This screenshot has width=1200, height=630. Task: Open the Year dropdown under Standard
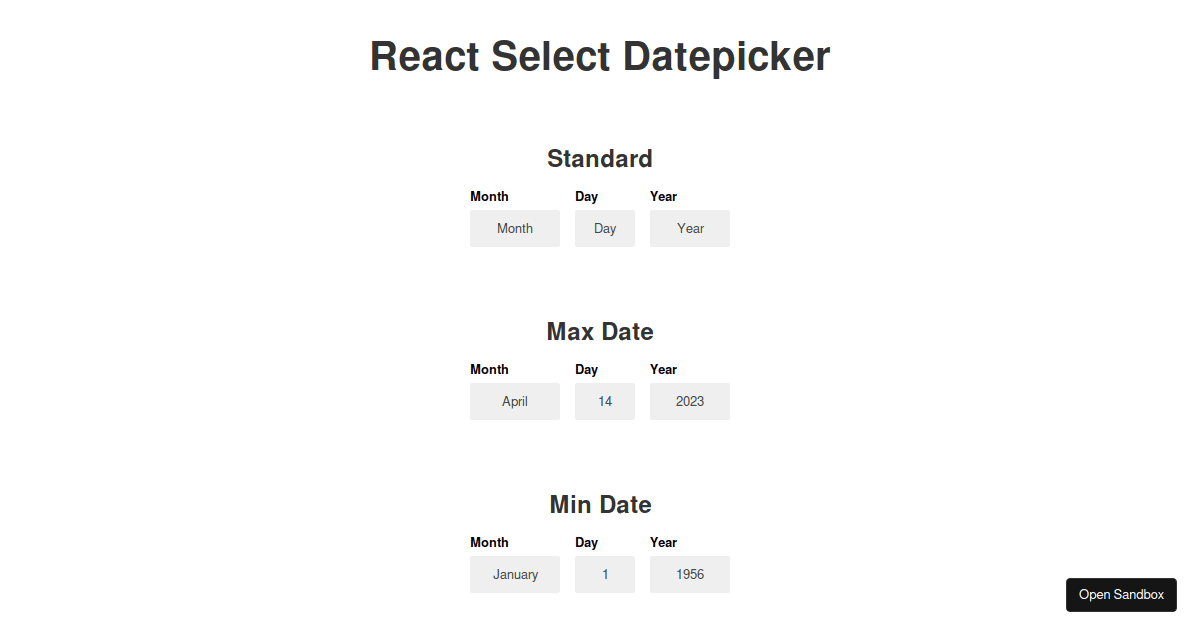coord(689,228)
